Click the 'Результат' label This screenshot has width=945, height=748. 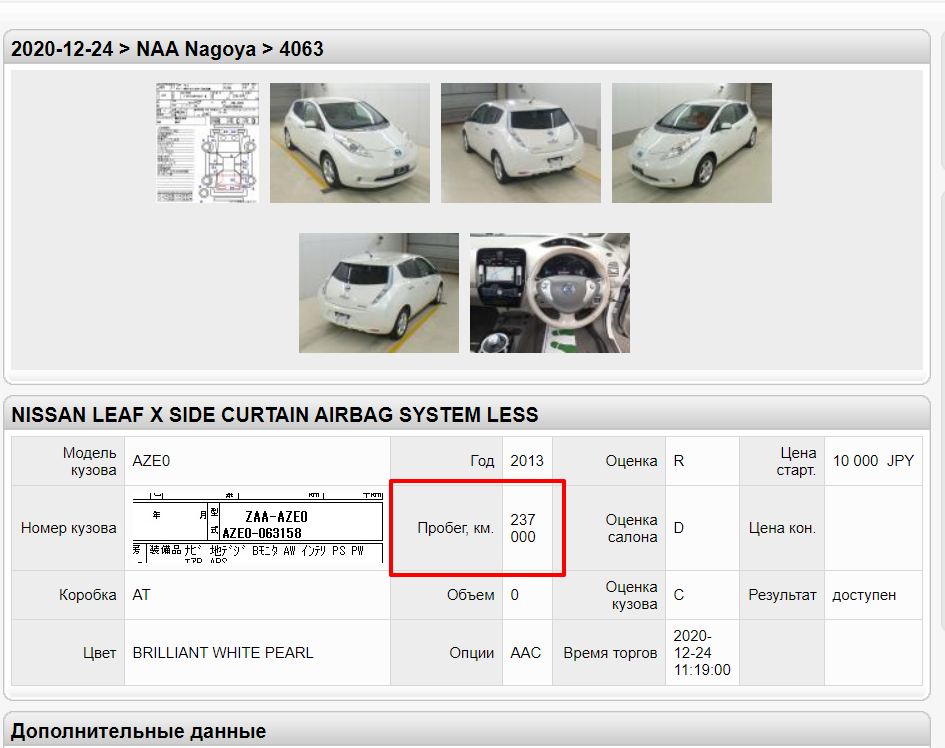(782, 595)
